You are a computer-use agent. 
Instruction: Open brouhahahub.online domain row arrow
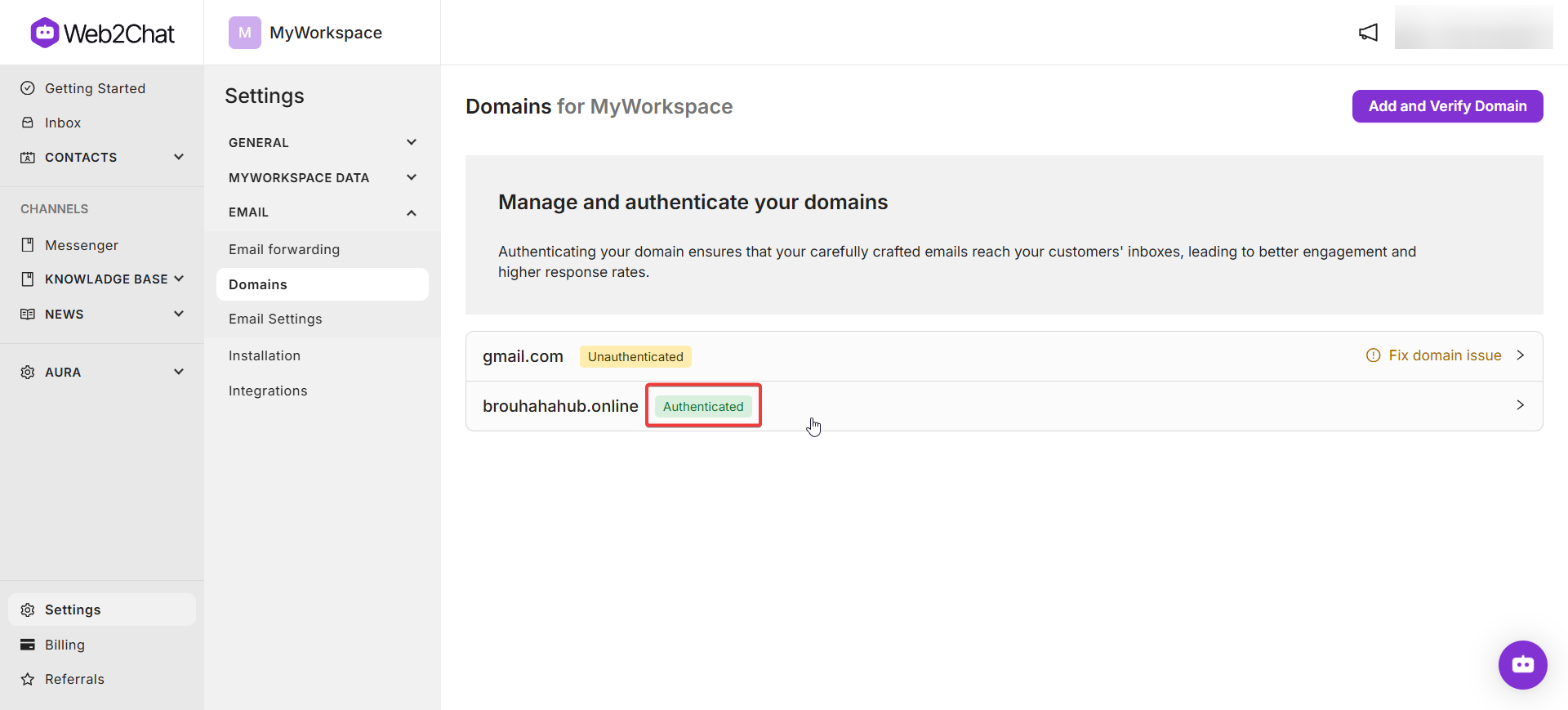(1521, 405)
